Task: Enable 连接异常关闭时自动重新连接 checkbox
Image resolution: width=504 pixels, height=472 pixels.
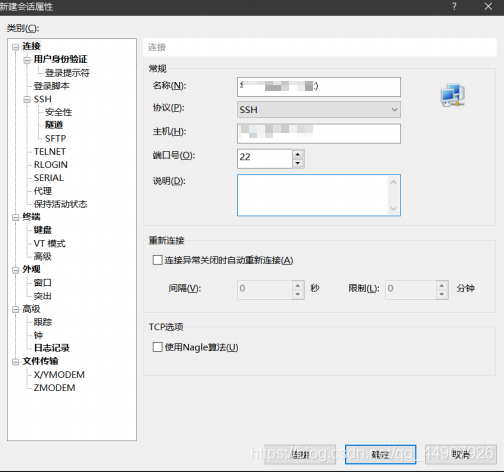Action: pyautogui.click(x=157, y=260)
